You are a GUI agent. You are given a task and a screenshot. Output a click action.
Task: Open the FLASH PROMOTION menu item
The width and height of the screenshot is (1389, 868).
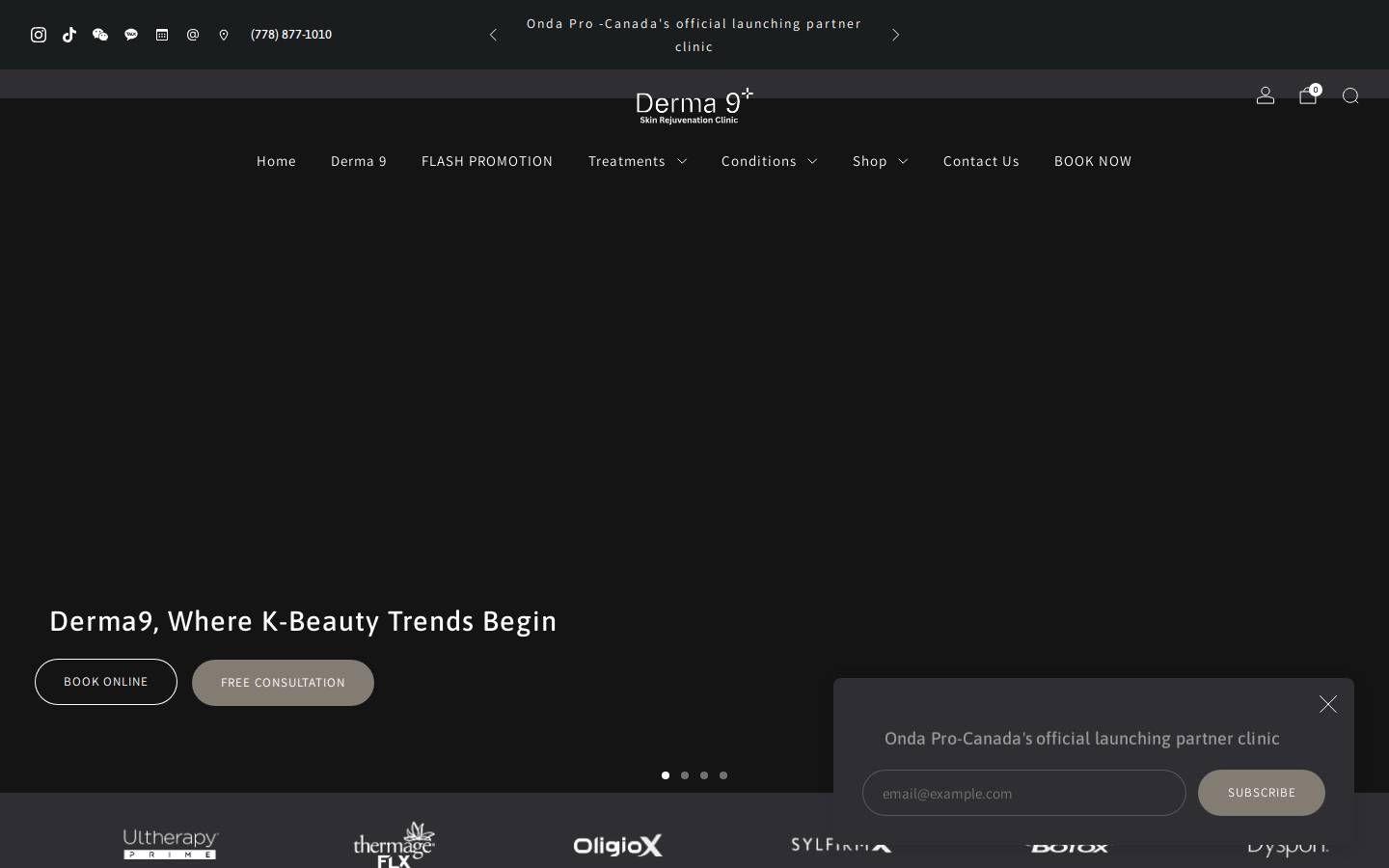point(487,161)
